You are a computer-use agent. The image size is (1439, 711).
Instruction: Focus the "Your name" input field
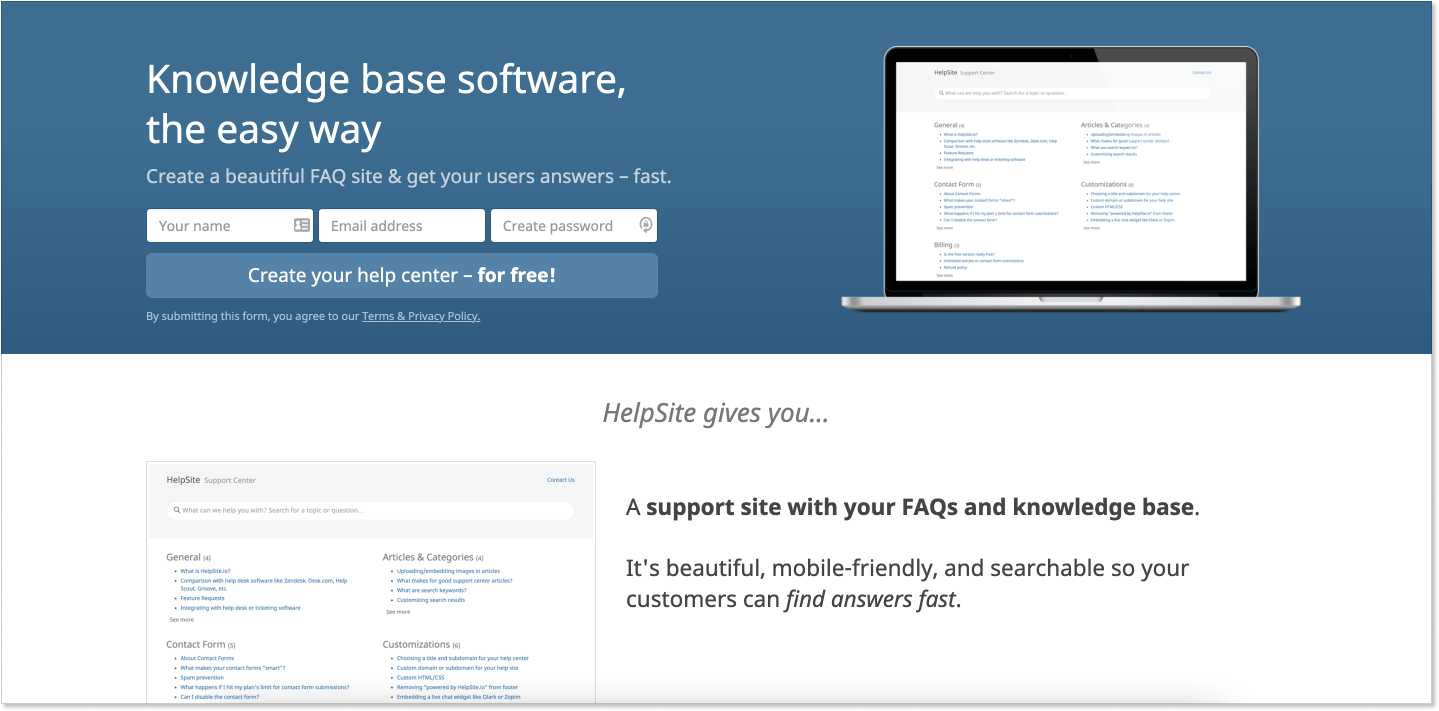pos(230,226)
